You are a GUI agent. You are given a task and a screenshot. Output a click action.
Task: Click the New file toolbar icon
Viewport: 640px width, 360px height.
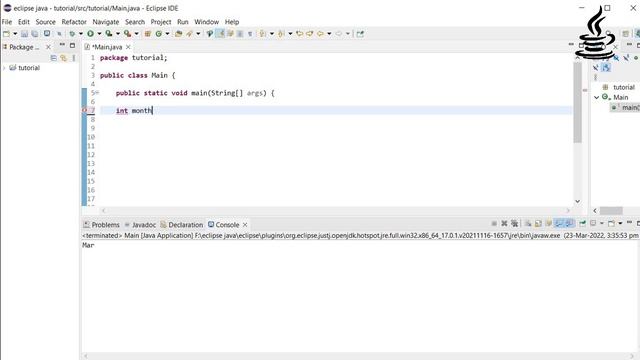click(x=6, y=34)
